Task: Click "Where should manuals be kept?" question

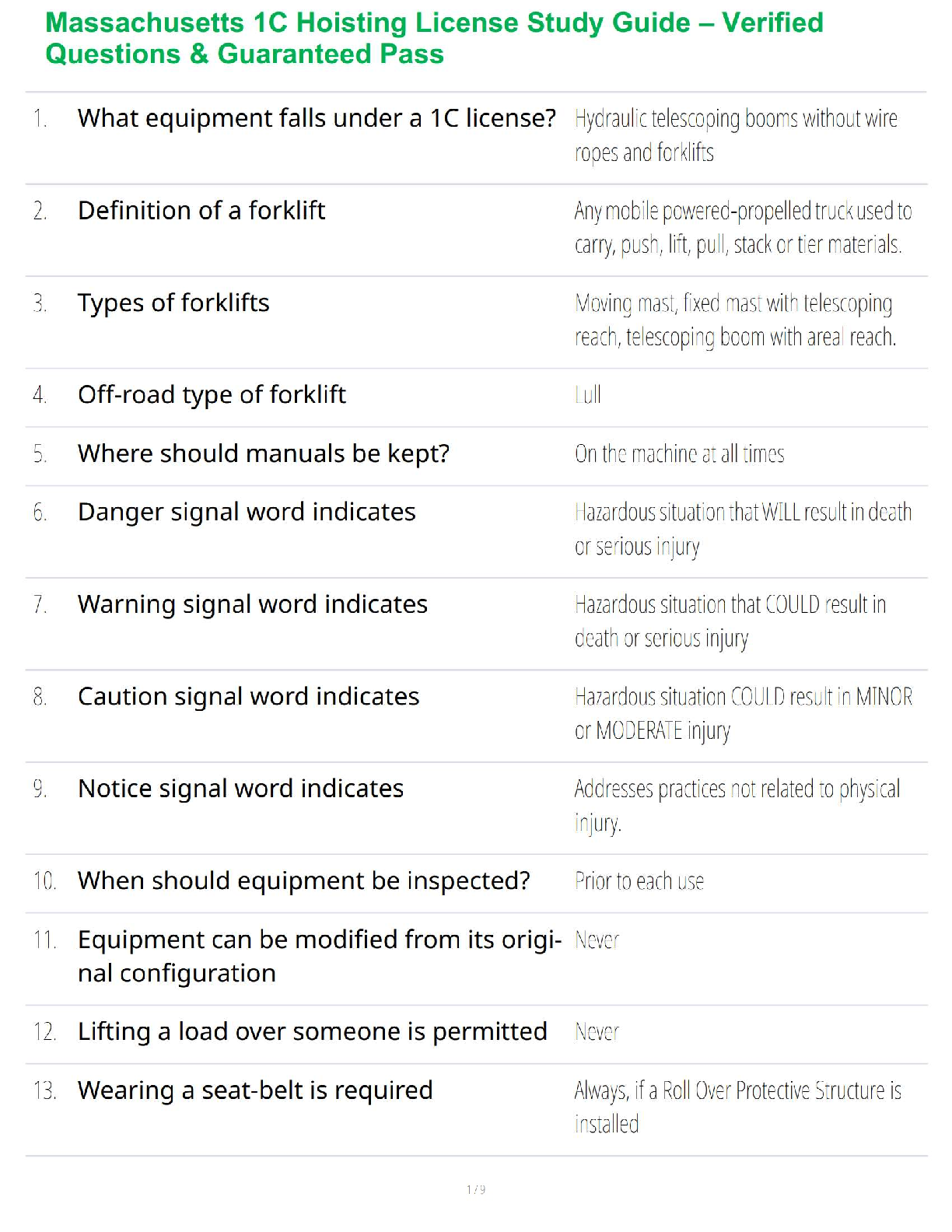Action: (x=264, y=453)
